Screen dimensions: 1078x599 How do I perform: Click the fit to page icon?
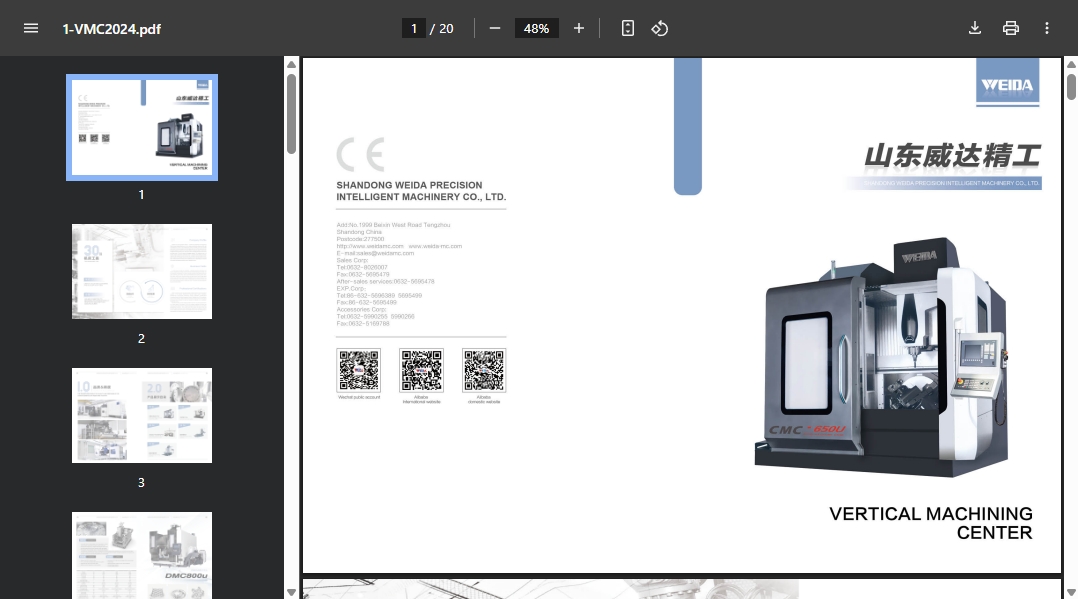pos(628,28)
